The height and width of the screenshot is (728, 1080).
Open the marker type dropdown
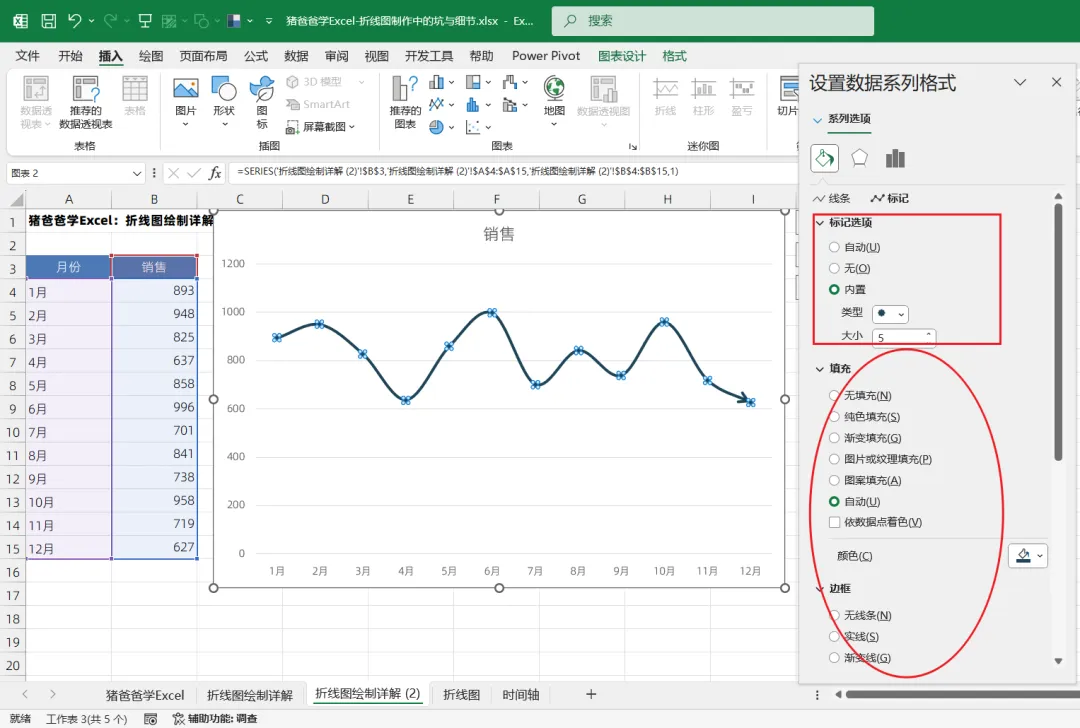coord(890,313)
